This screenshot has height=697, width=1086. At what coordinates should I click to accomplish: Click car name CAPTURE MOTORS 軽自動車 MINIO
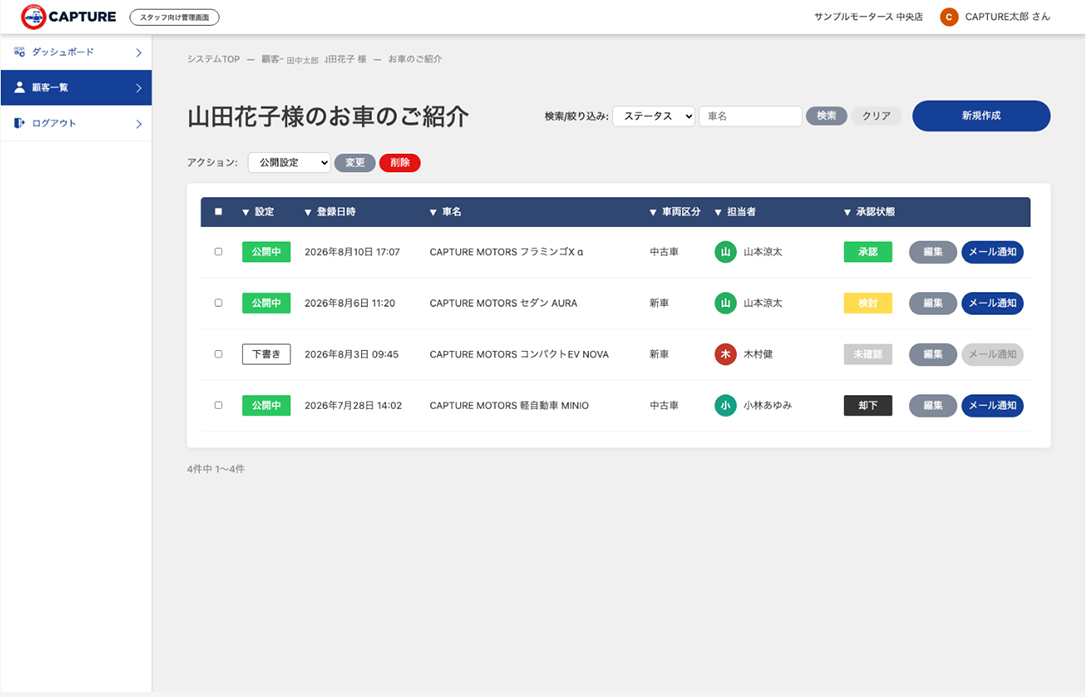pos(509,405)
